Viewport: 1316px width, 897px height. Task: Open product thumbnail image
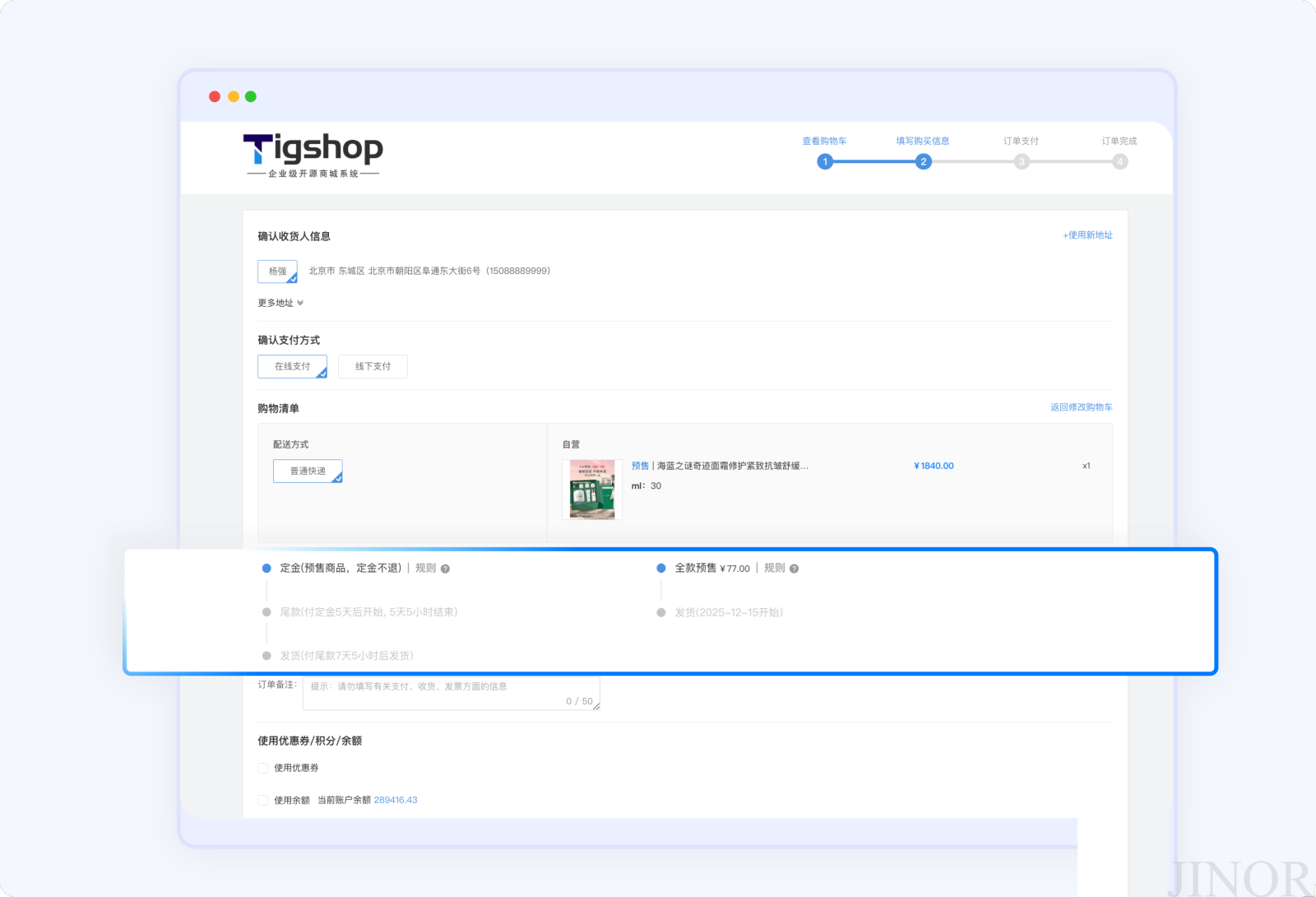[592, 490]
